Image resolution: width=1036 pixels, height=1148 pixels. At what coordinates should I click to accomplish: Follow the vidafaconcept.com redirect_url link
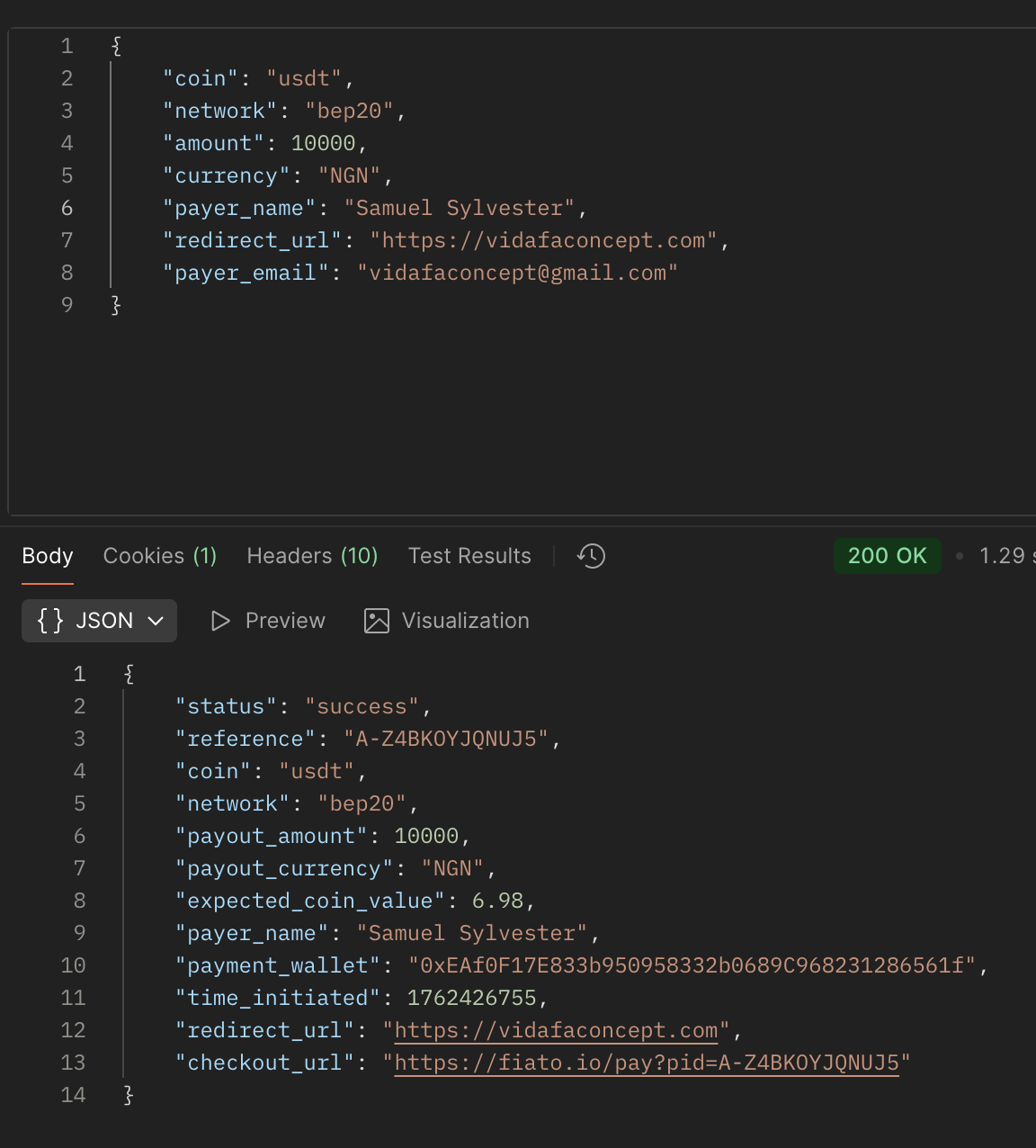click(556, 1030)
